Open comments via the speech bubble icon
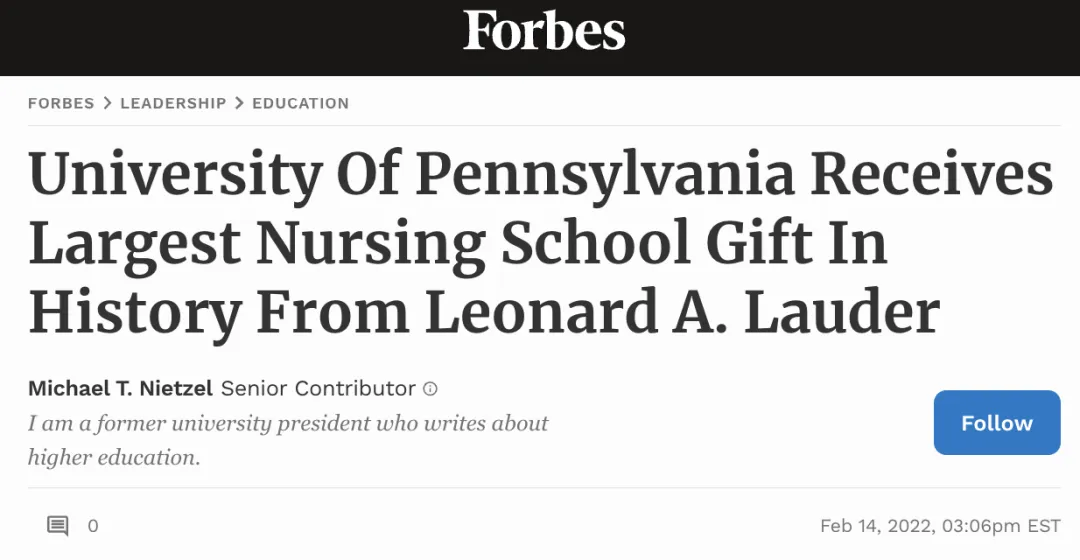This screenshot has height=560, width=1080. tap(58, 525)
